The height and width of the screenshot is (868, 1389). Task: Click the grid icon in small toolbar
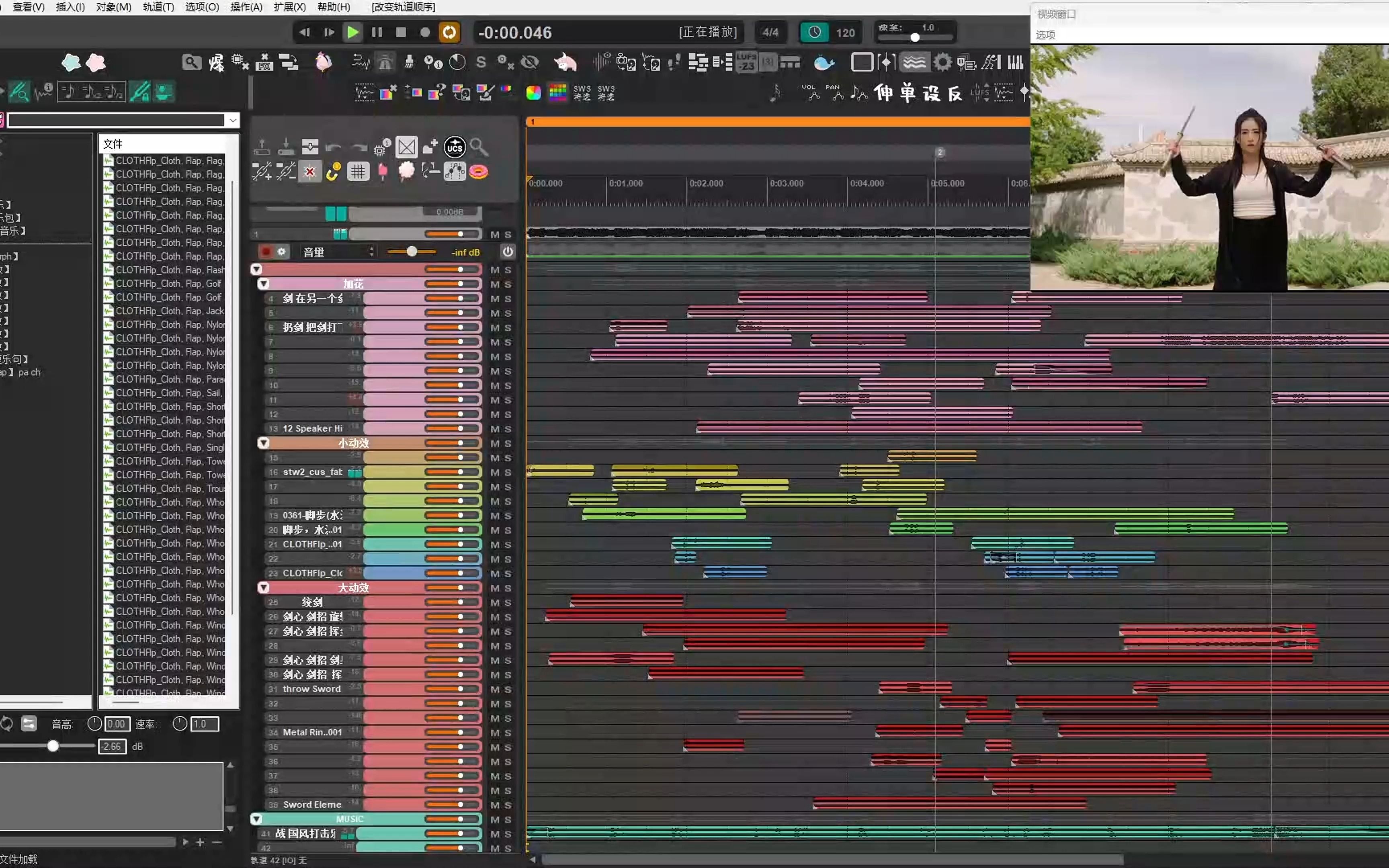(x=358, y=172)
